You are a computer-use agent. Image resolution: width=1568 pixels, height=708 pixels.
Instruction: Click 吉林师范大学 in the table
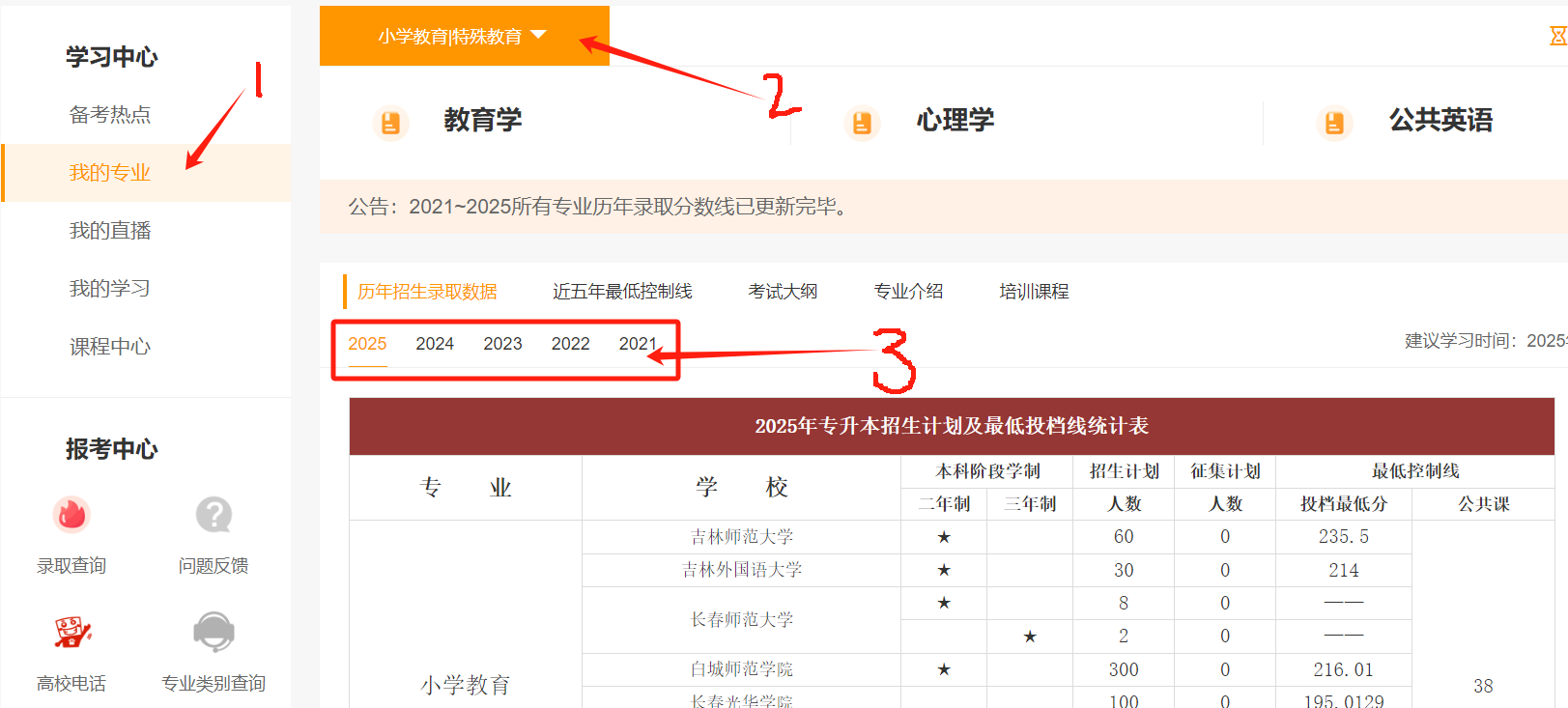click(x=742, y=537)
